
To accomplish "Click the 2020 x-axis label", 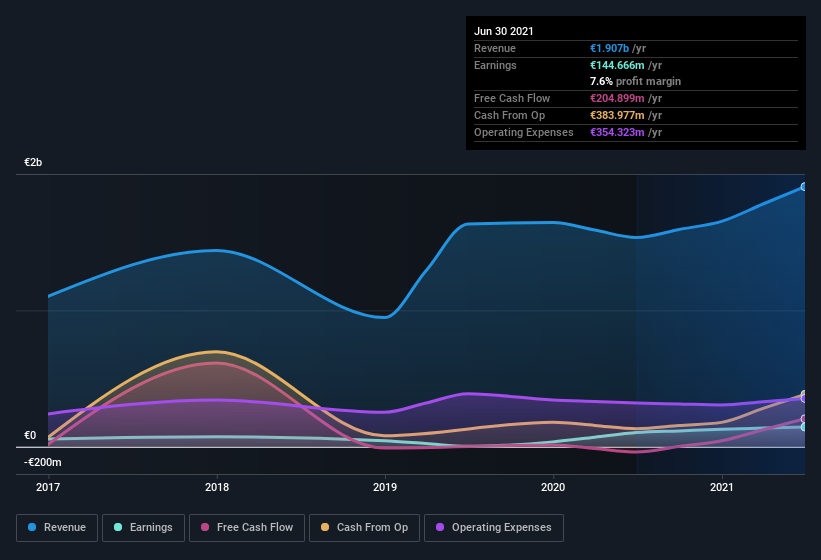I will (x=553, y=487).
